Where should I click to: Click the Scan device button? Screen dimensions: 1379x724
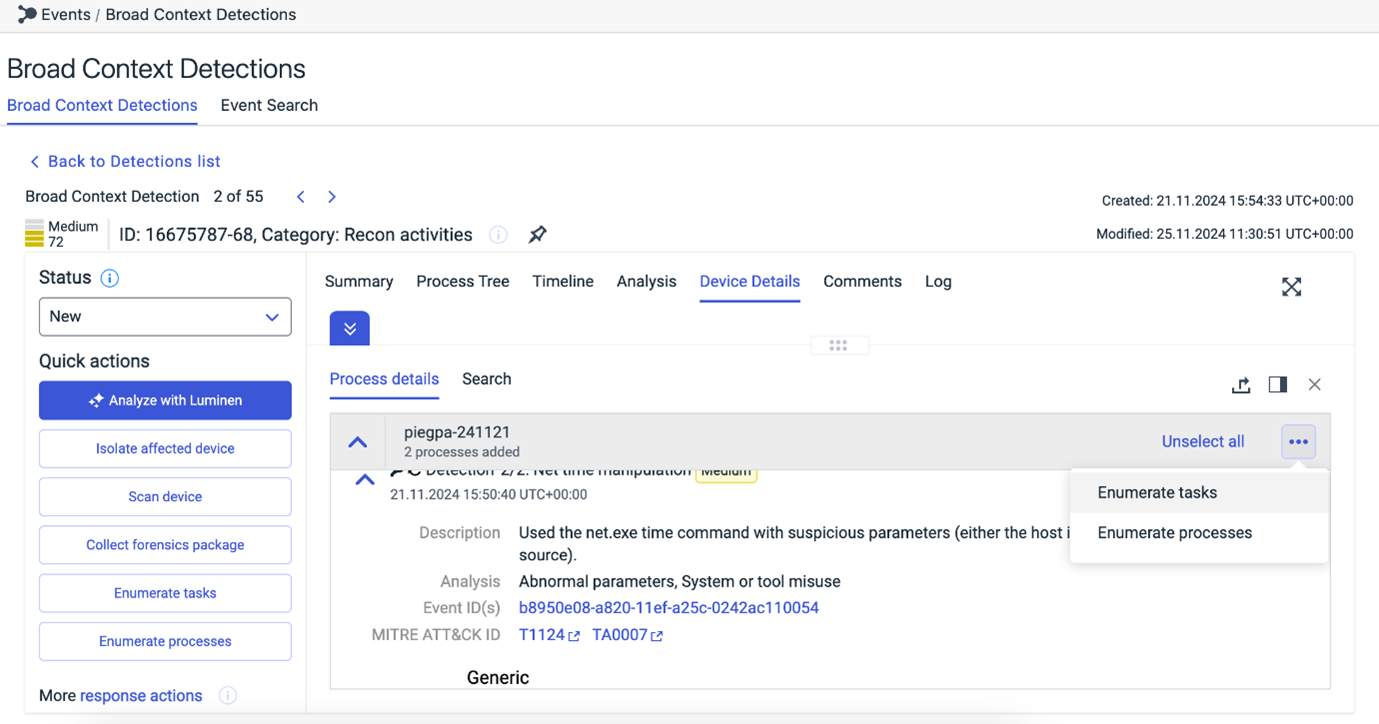click(165, 497)
